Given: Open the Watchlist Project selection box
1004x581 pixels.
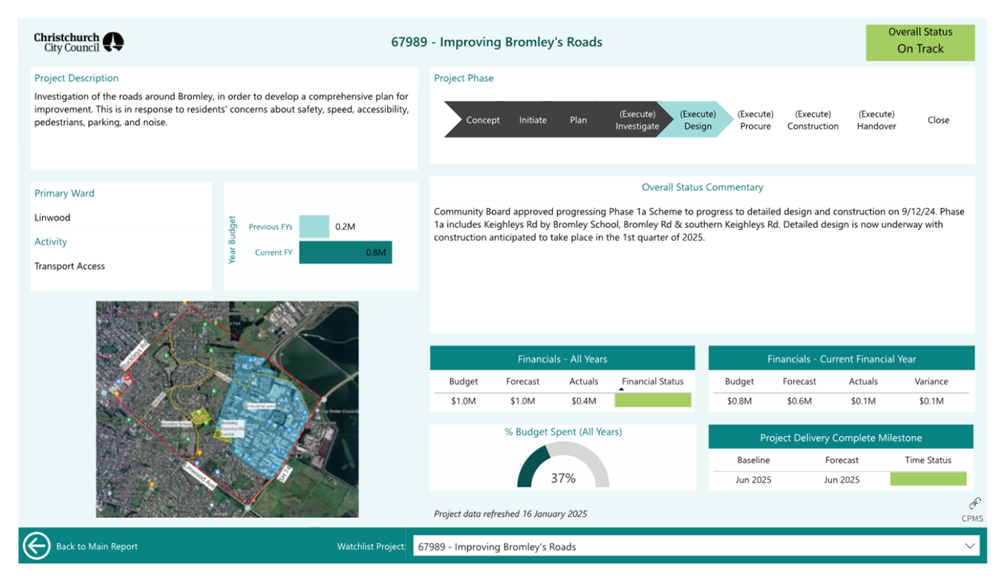Looking at the screenshot, I should [x=690, y=546].
